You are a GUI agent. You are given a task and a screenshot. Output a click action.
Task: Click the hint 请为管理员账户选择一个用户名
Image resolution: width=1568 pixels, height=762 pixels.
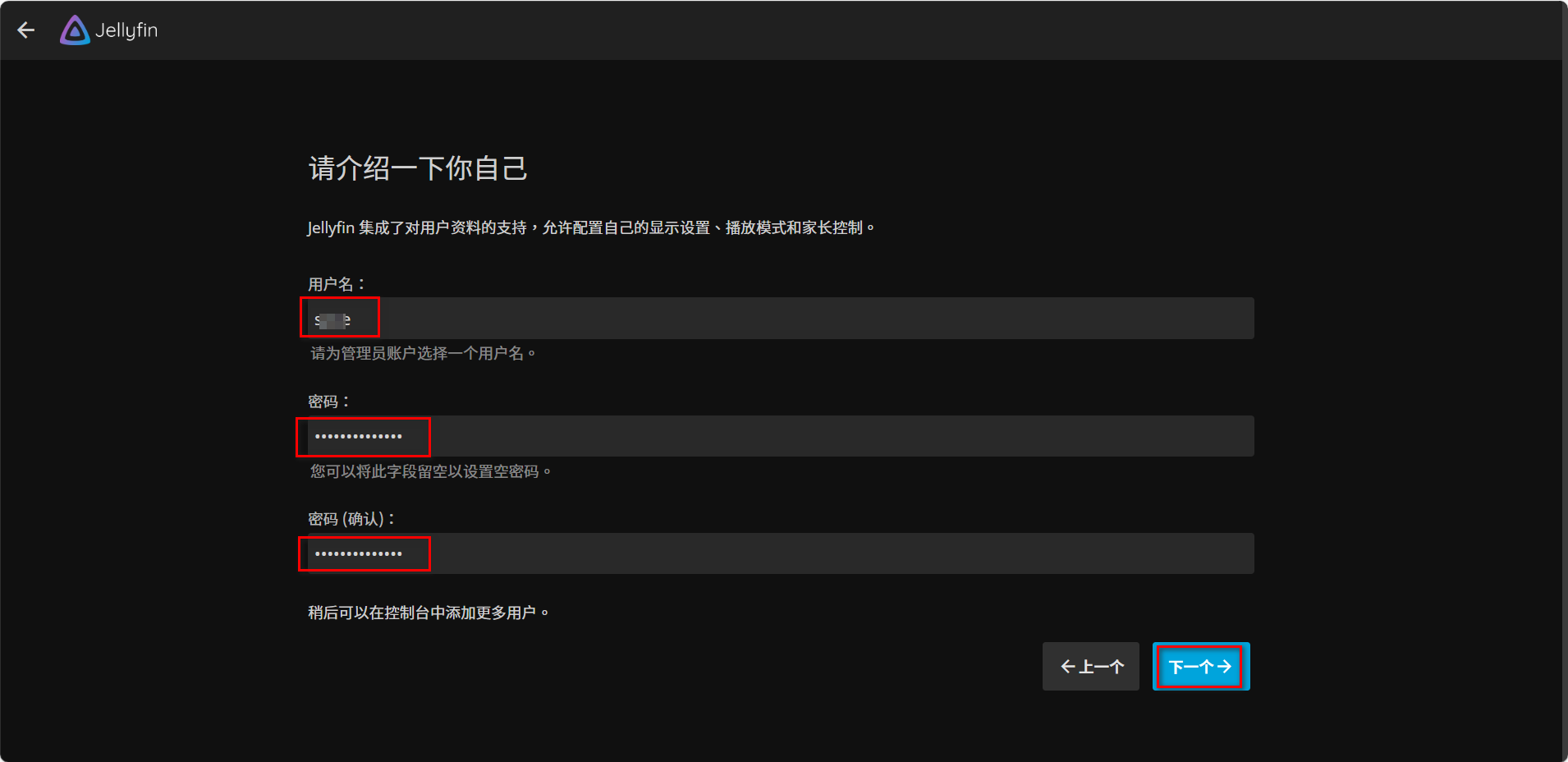(x=422, y=353)
